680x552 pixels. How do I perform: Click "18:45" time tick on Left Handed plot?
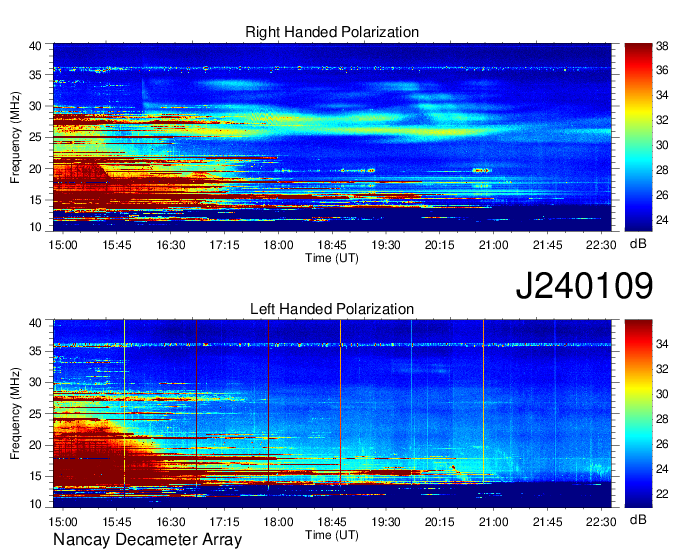click(332, 522)
